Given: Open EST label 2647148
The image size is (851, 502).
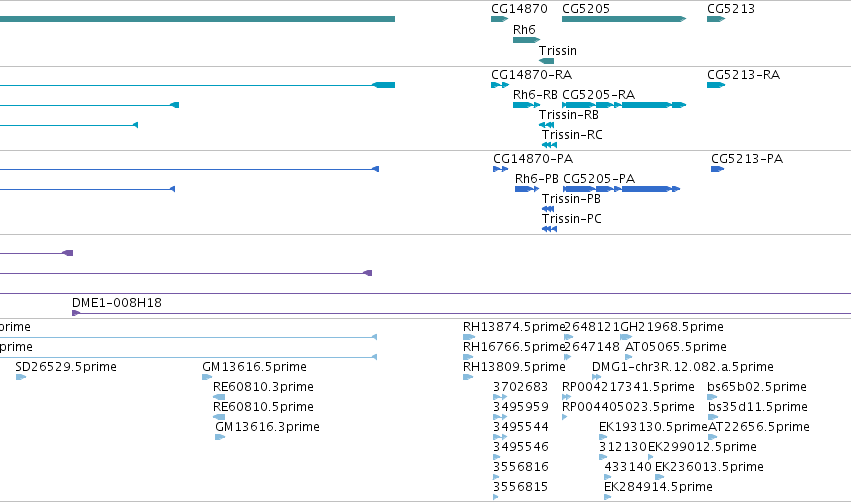Looking at the screenshot, I should [x=591, y=347].
